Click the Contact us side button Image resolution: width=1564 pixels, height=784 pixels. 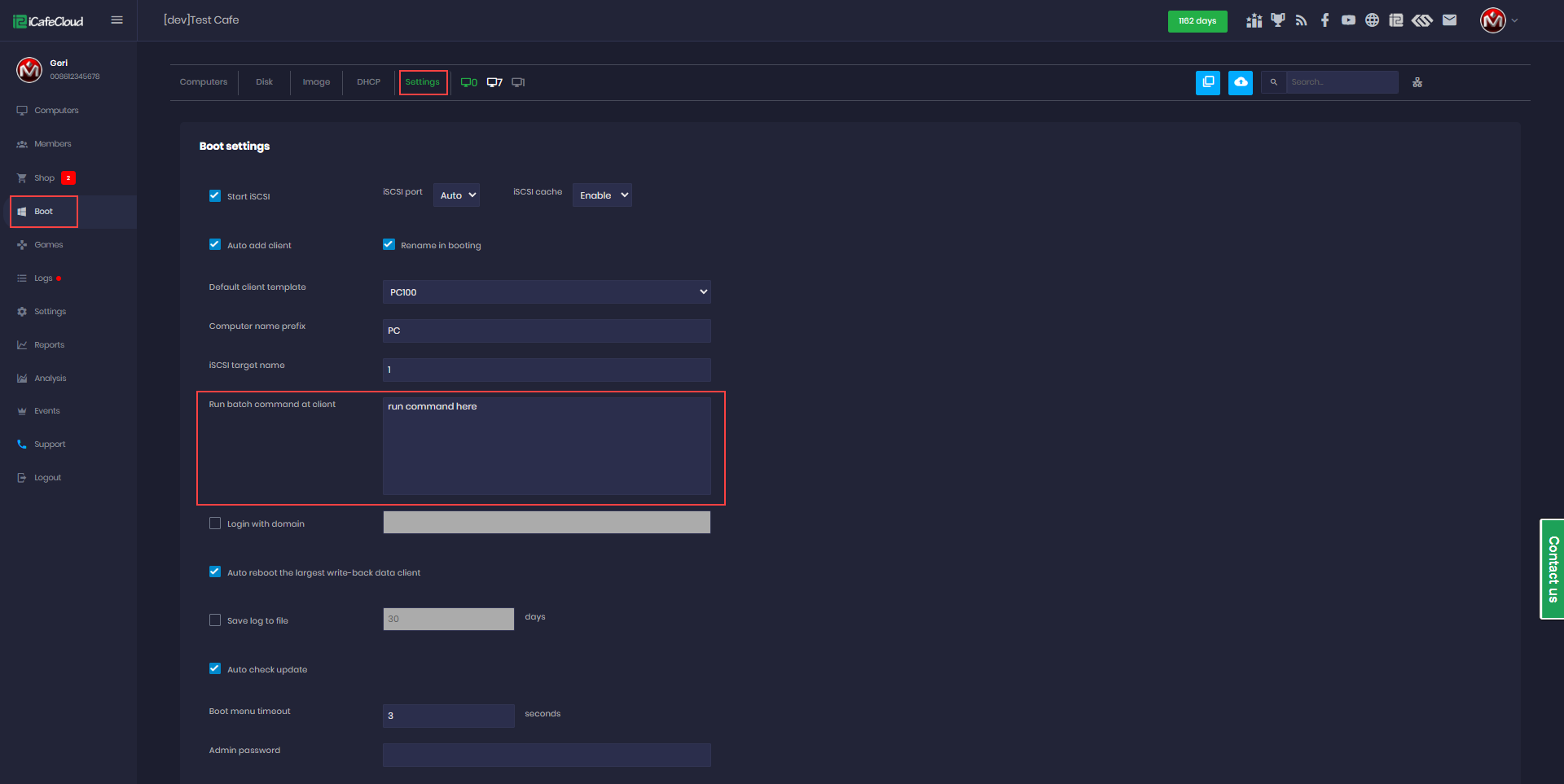click(1552, 569)
